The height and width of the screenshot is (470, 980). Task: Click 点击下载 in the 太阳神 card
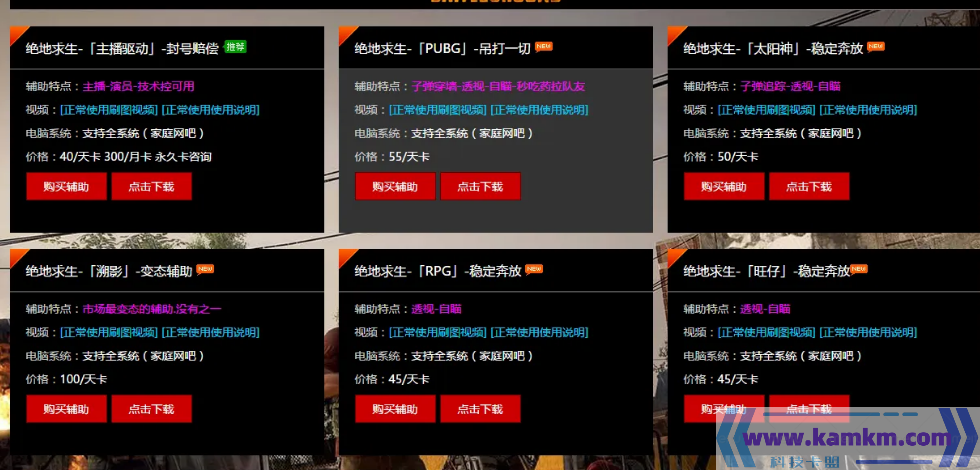point(809,186)
